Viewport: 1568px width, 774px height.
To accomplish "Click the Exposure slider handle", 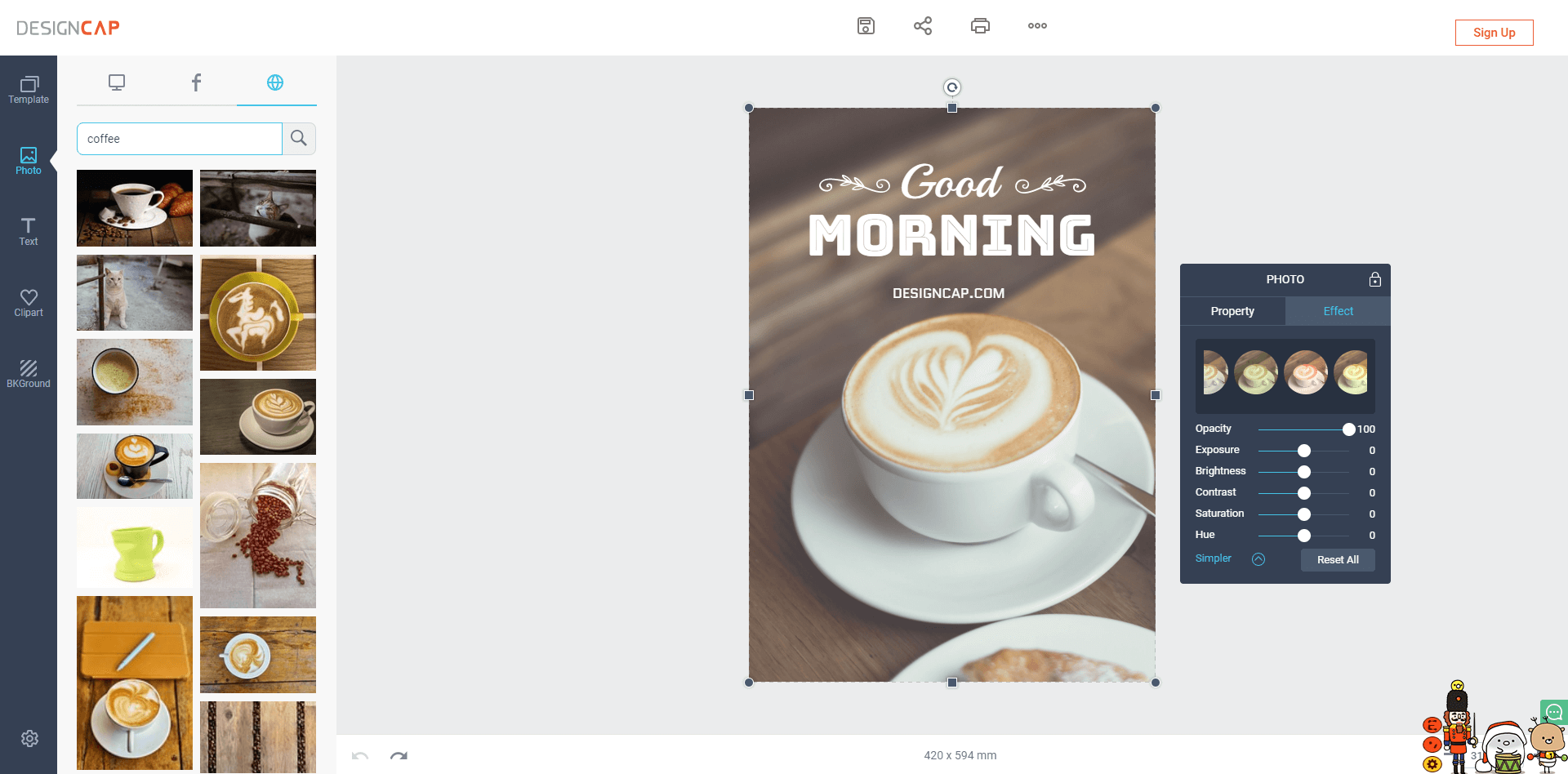I will [1304, 451].
